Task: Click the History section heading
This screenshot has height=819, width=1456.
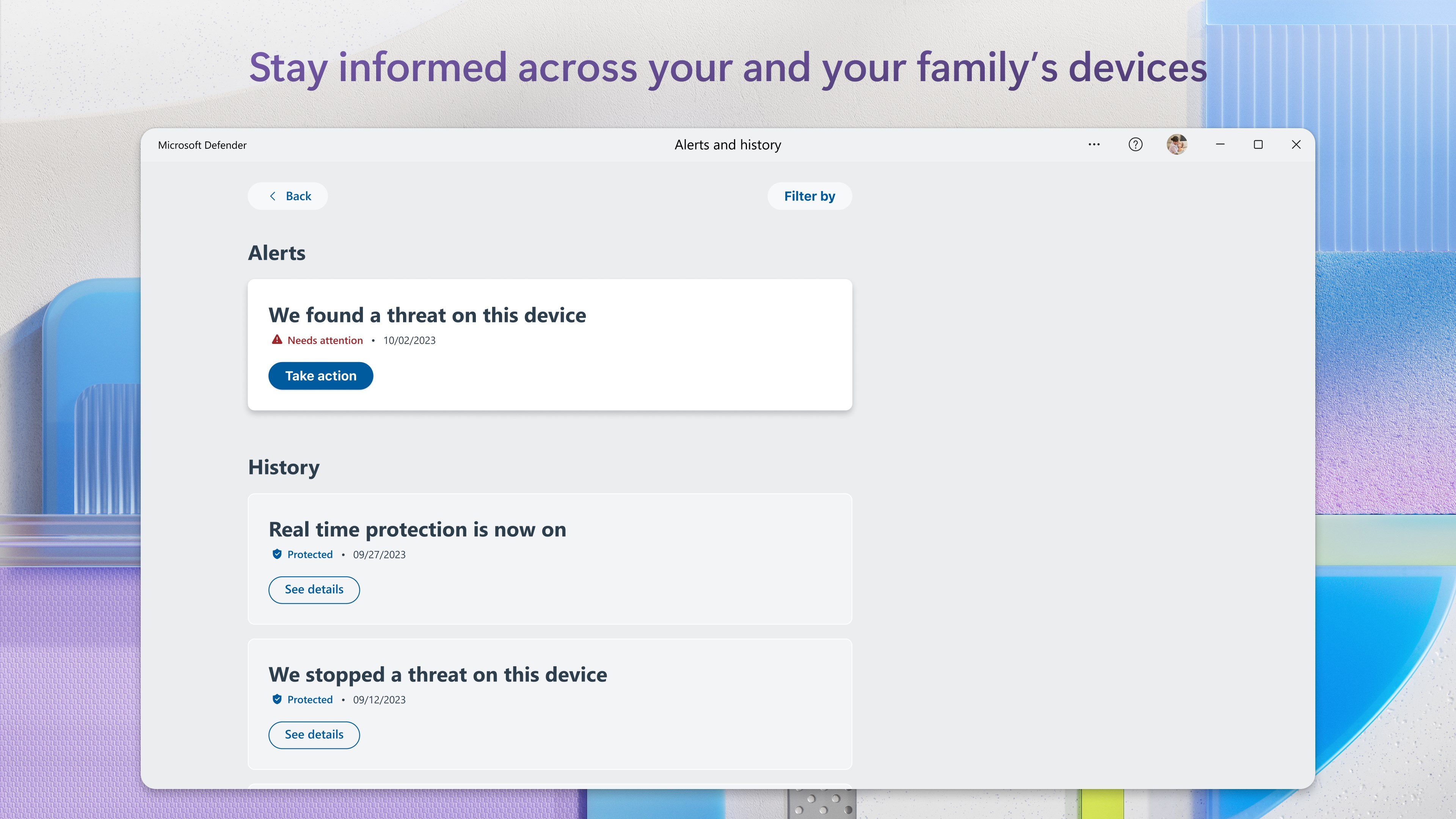Action: click(x=283, y=467)
